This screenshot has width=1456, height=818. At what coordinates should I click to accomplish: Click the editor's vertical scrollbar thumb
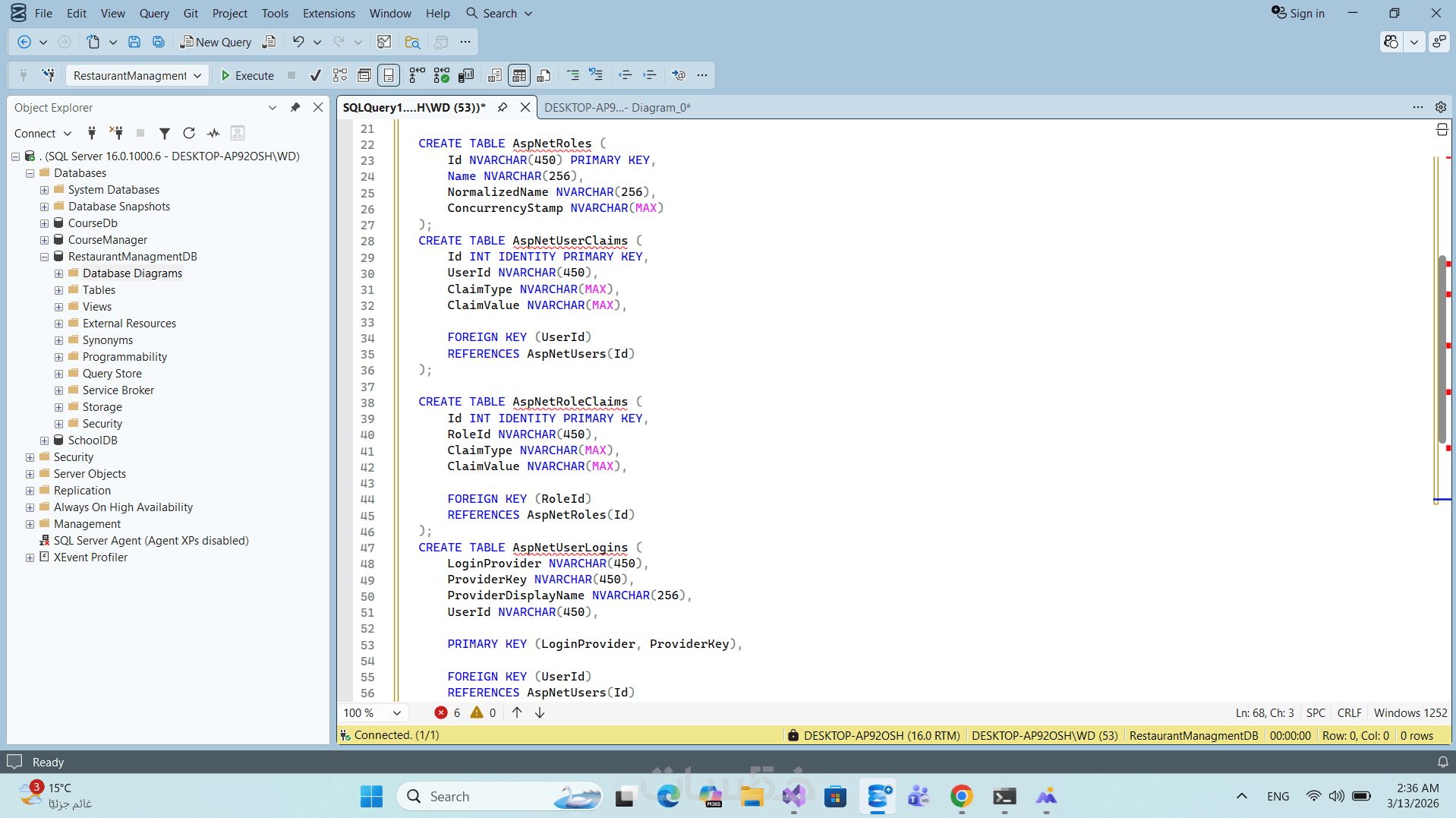(1442, 349)
